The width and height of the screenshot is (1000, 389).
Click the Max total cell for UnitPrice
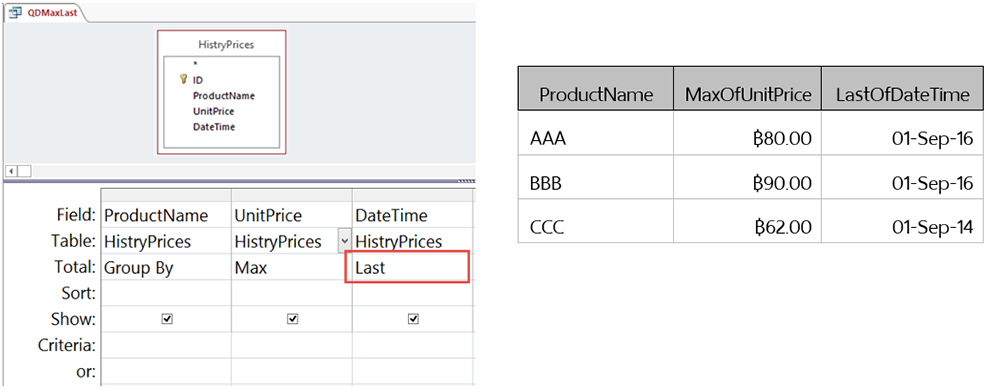[291, 268]
